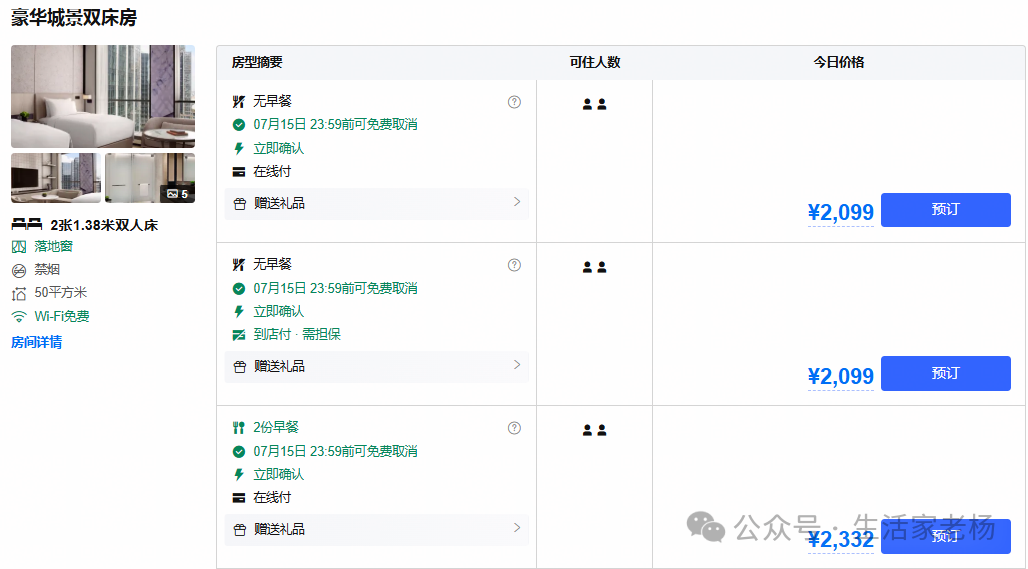Book the ¥2,332 room with 预订

tap(945, 536)
